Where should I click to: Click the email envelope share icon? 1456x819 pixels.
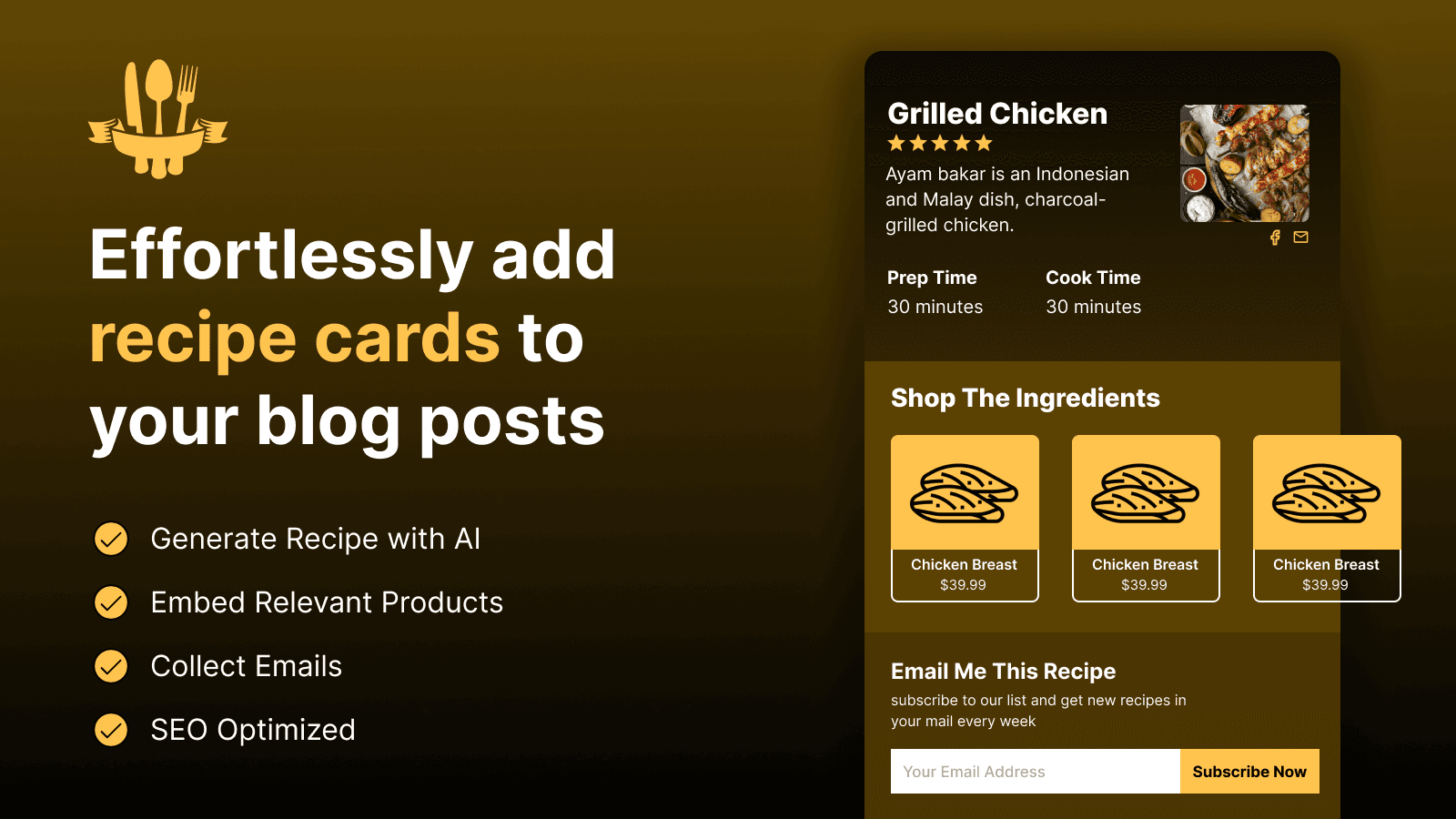(x=1300, y=238)
